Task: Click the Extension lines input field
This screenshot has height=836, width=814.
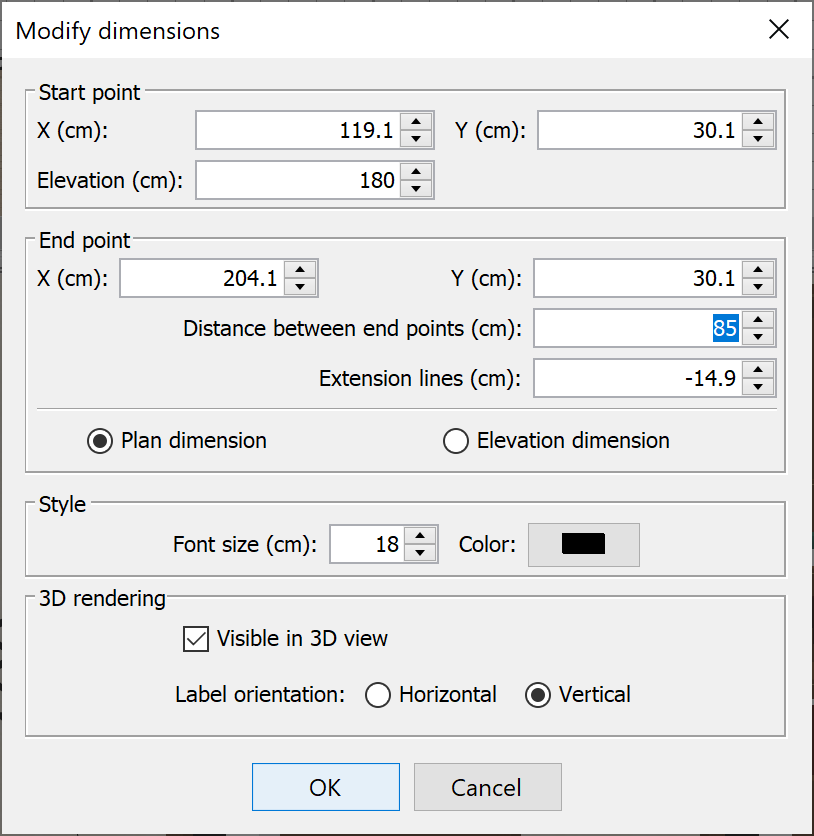Action: (x=640, y=378)
